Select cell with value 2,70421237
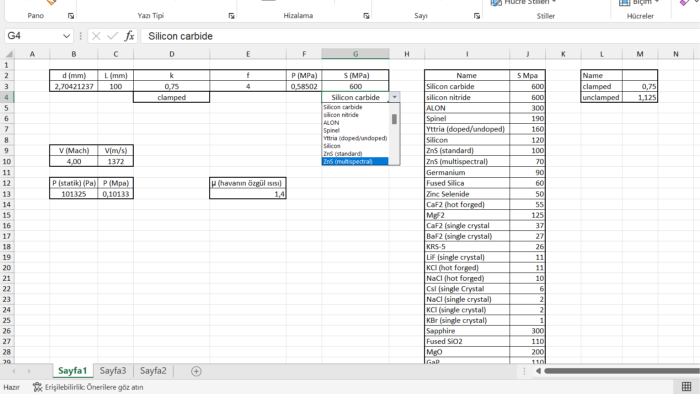Viewport: 700px width, 394px height. click(74, 87)
